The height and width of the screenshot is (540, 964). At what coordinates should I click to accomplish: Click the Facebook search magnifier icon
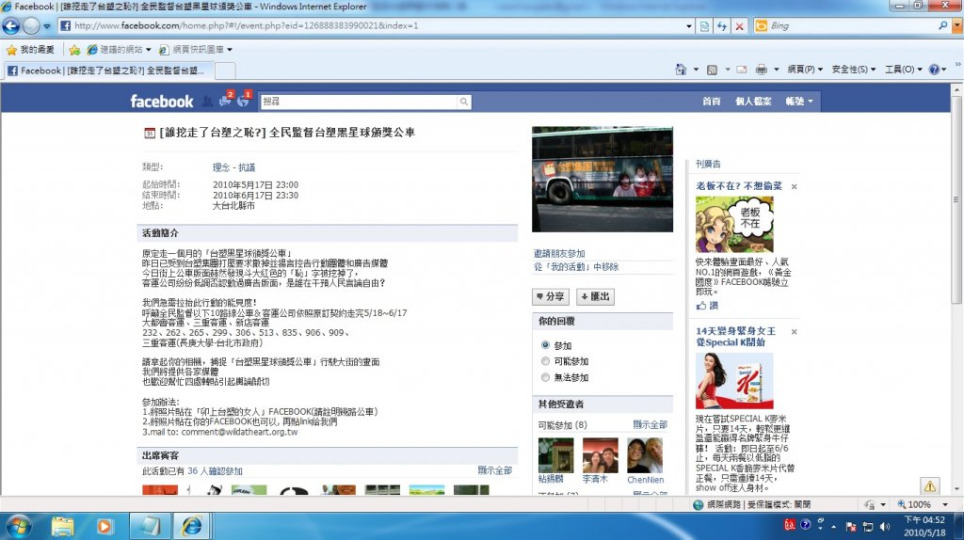click(x=464, y=102)
